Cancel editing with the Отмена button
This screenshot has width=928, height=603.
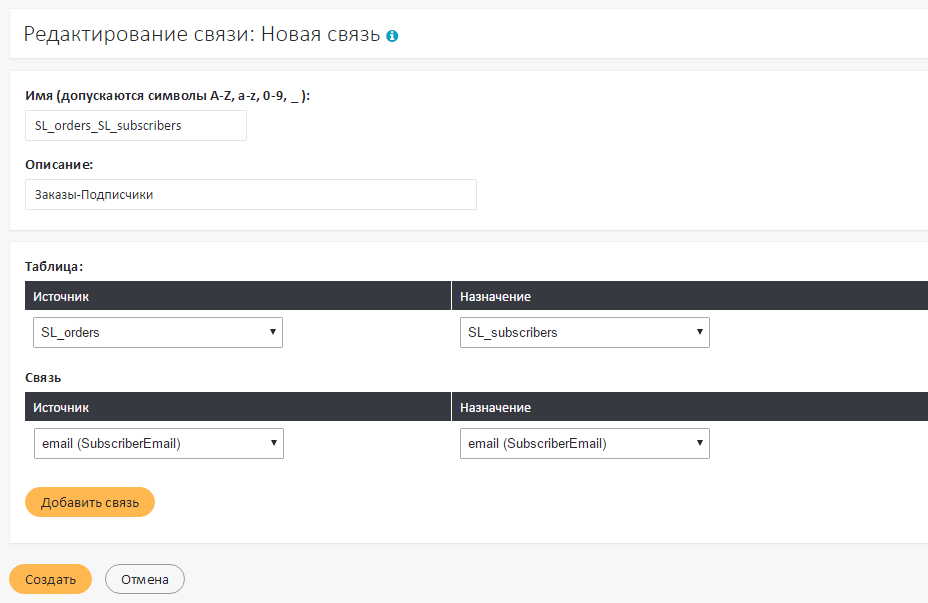145,580
